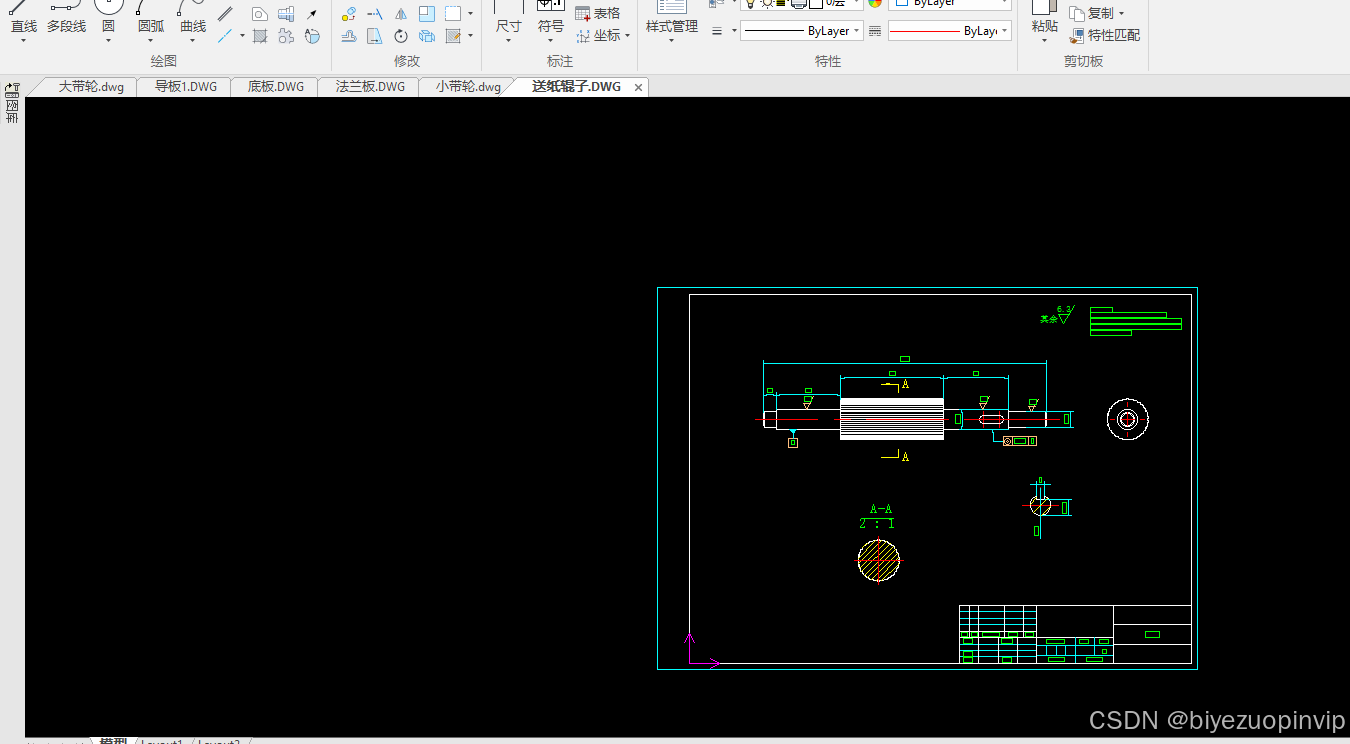The image size is (1350, 744).
Task: Select the 曲线 (curve) tool
Action: [x=193, y=18]
